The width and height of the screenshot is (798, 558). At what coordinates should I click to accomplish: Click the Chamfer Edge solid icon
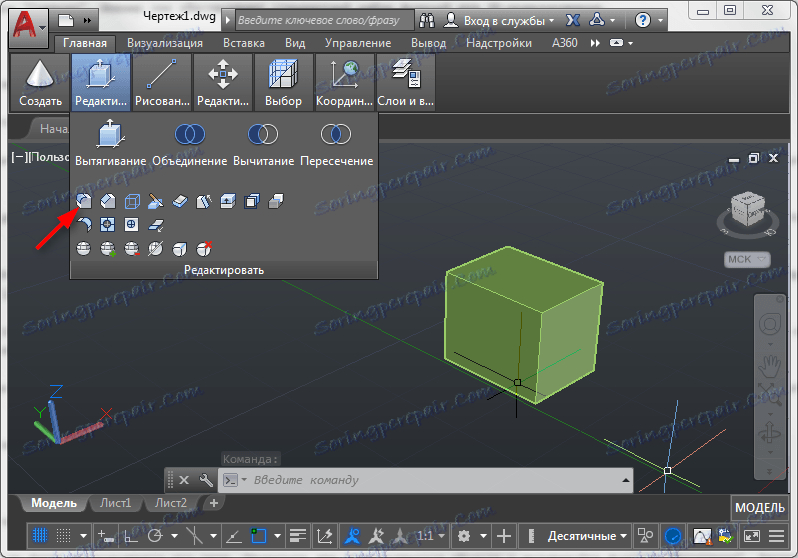click(107, 202)
